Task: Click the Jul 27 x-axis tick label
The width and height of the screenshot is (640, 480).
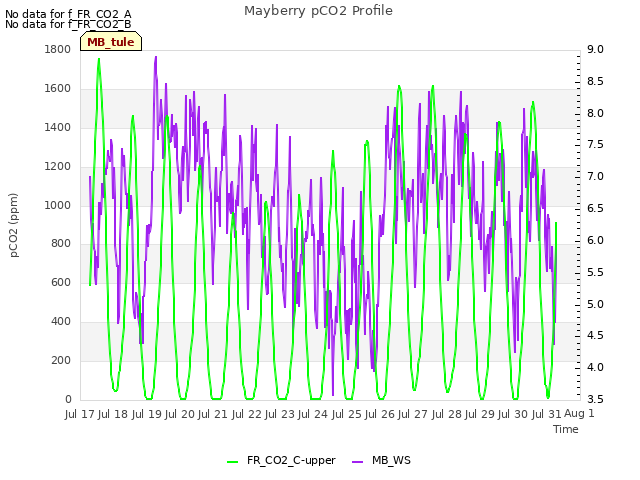Action: [x=413, y=414]
